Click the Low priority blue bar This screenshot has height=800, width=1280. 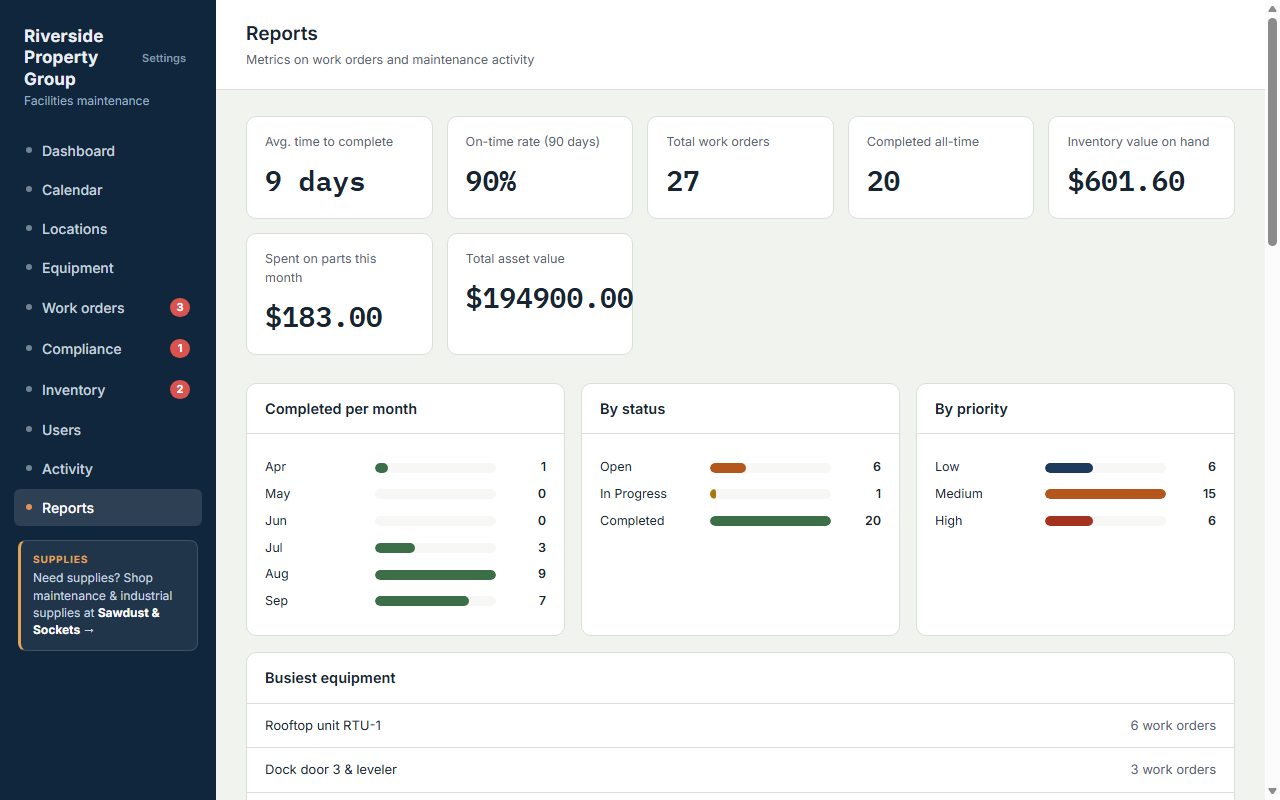click(x=1069, y=468)
